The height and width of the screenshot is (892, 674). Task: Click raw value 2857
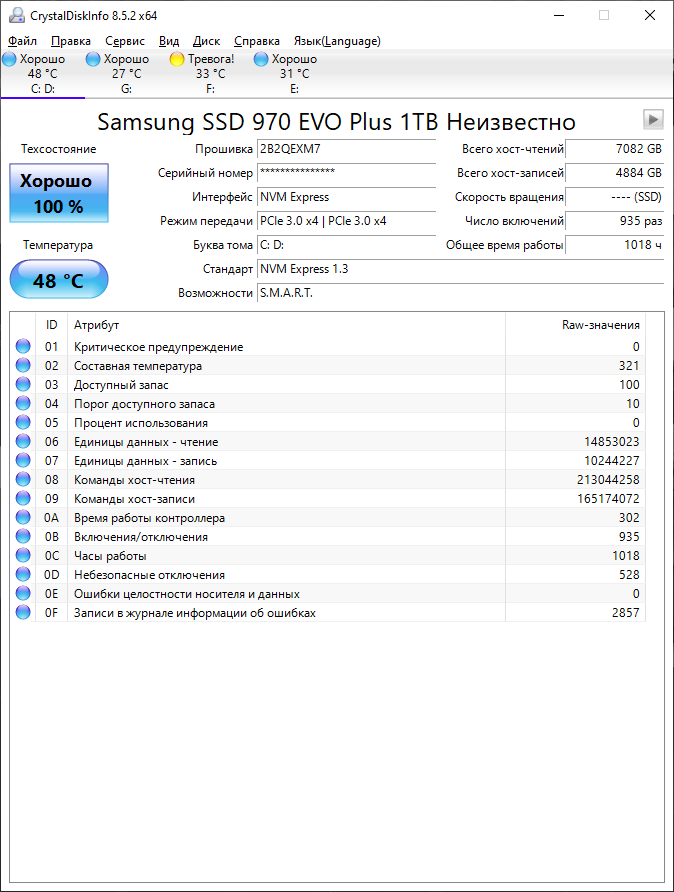point(626,613)
